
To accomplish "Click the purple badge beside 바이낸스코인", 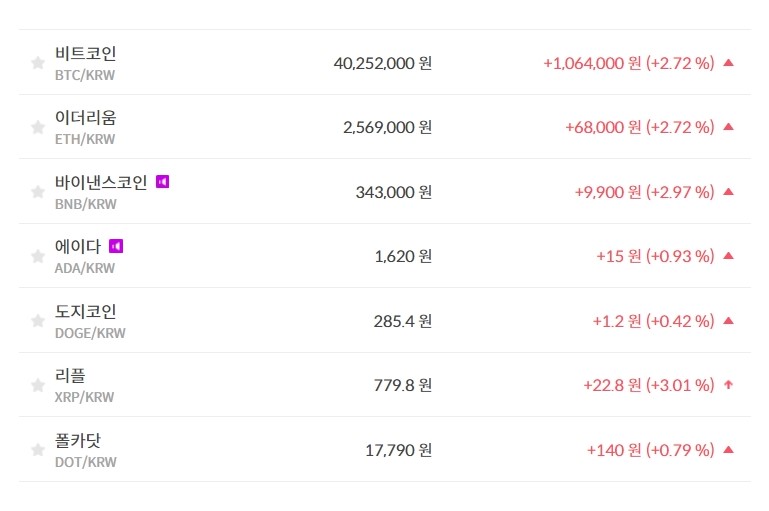I will (x=163, y=182).
